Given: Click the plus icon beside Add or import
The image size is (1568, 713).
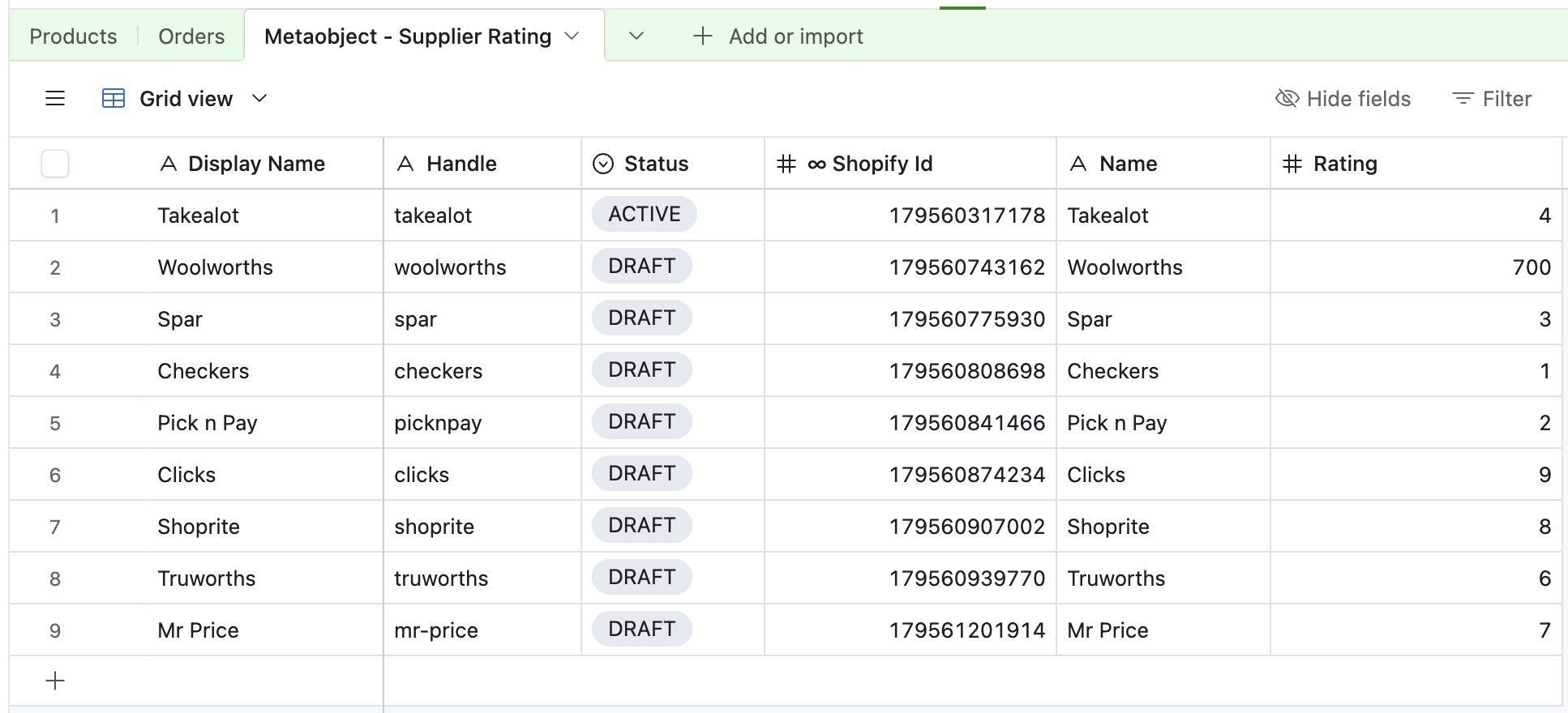Looking at the screenshot, I should coord(703,36).
